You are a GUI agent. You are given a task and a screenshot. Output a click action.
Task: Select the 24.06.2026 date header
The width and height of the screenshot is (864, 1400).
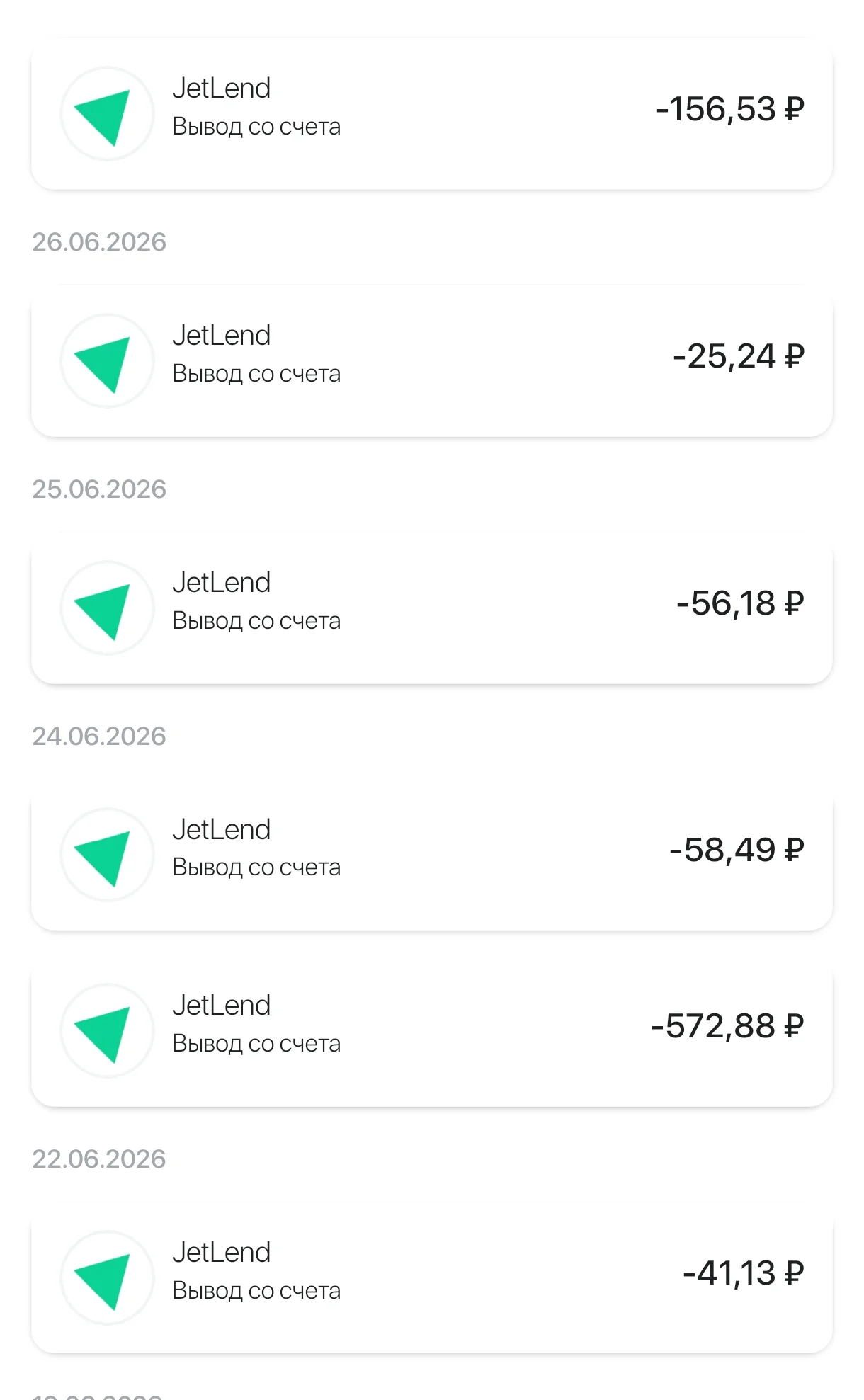(99, 736)
